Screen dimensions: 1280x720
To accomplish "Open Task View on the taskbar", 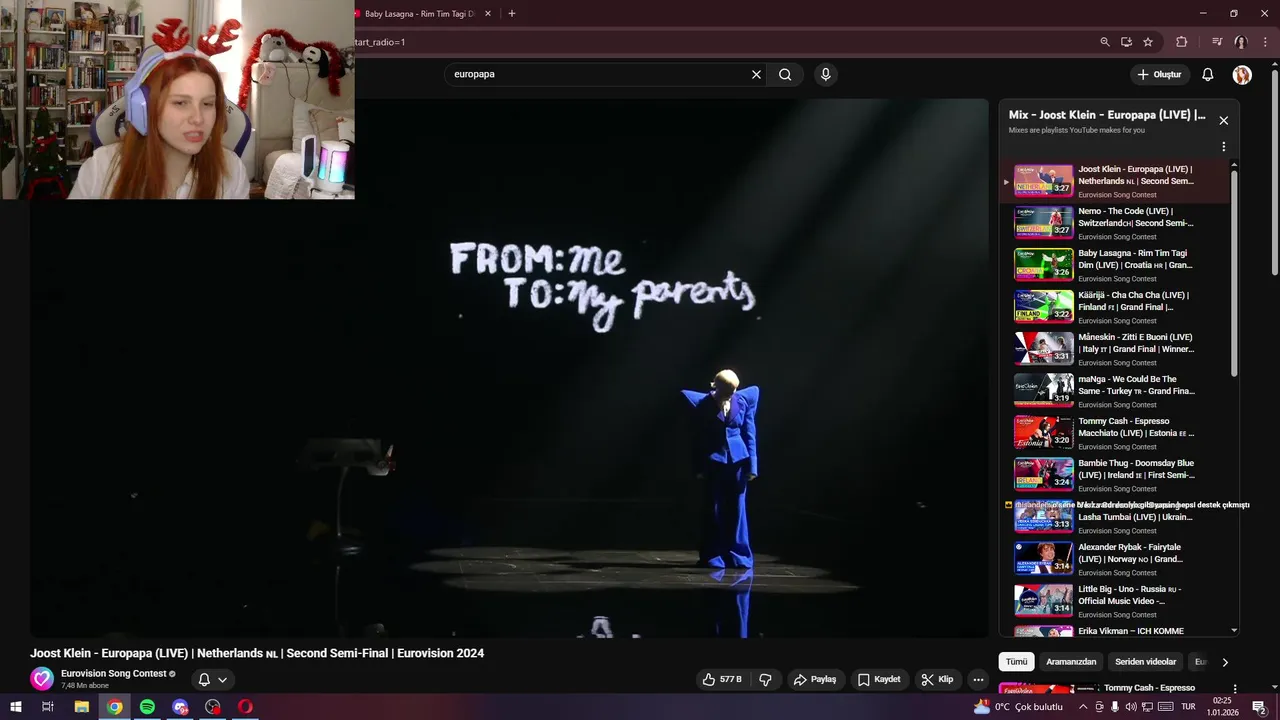I will point(47,707).
